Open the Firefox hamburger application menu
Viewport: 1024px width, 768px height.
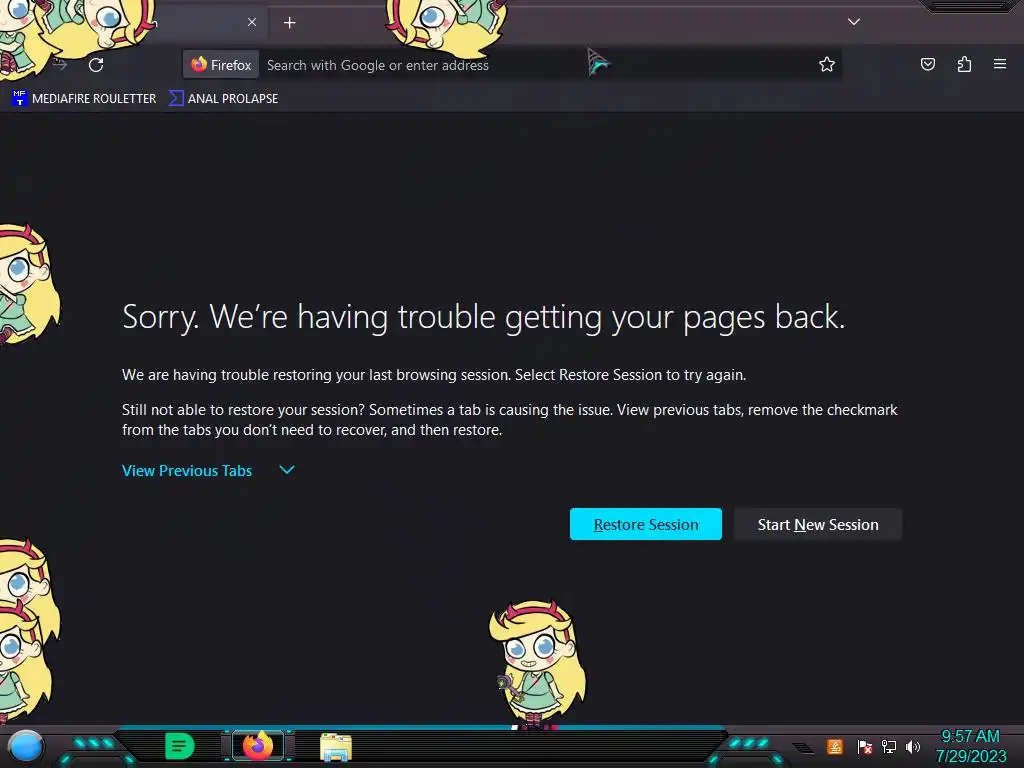pyautogui.click(x=1000, y=64)
